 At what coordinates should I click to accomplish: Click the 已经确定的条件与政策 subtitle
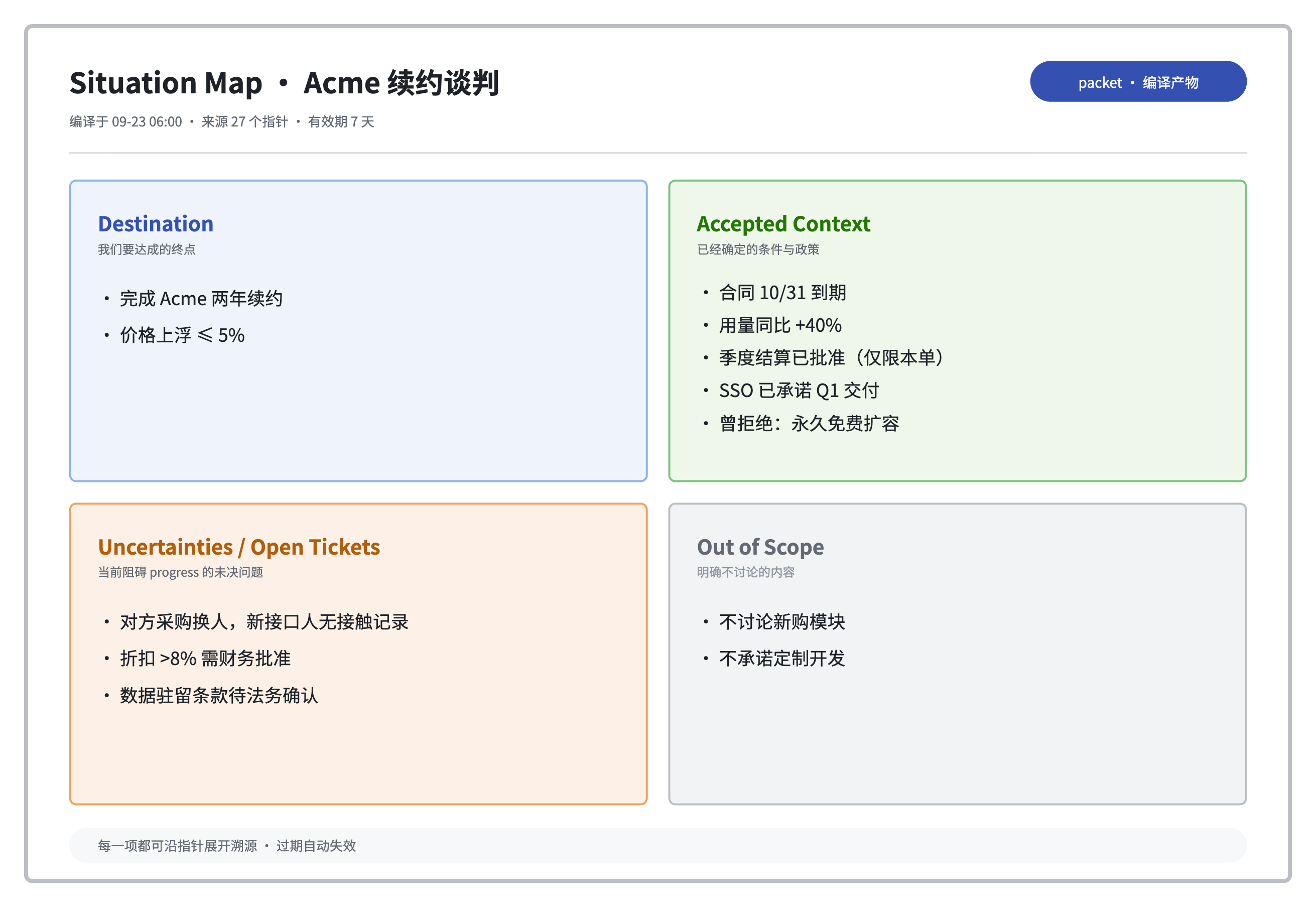tap(758, 249)
